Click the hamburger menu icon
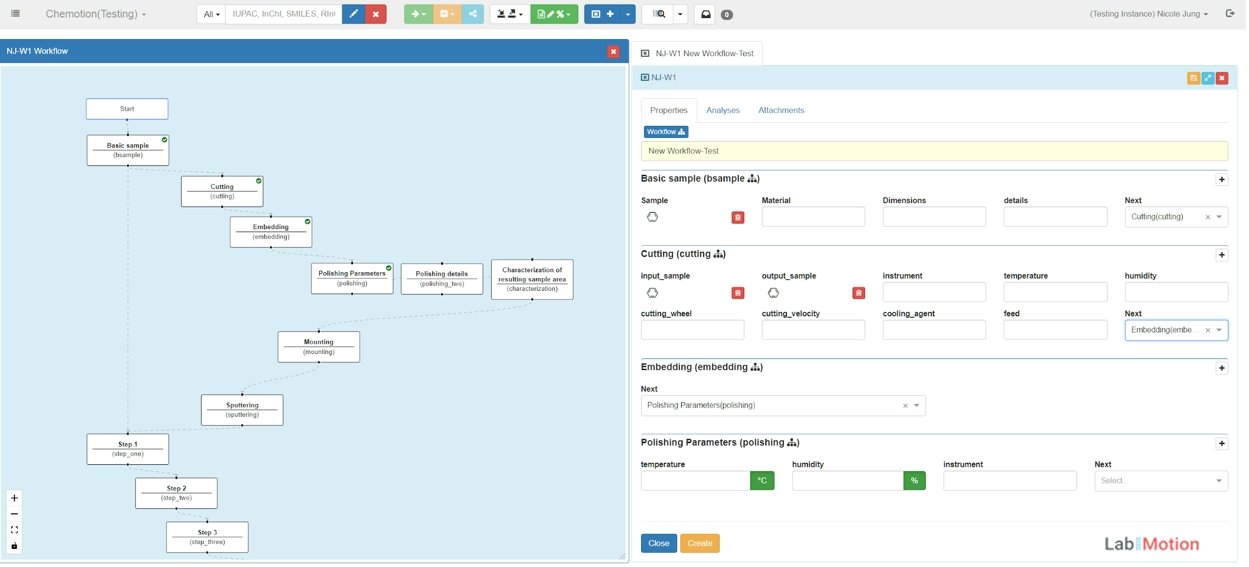 tap(15, 14)
